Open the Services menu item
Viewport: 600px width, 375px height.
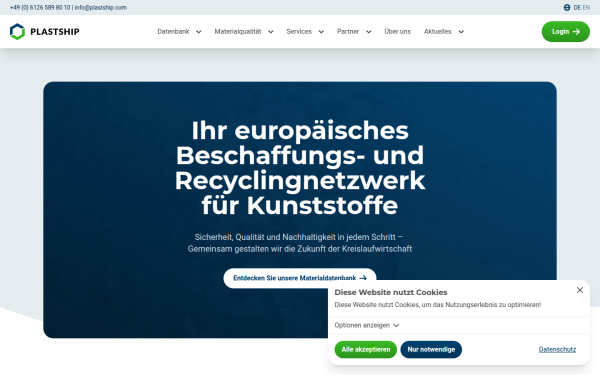tap(299, 31)
